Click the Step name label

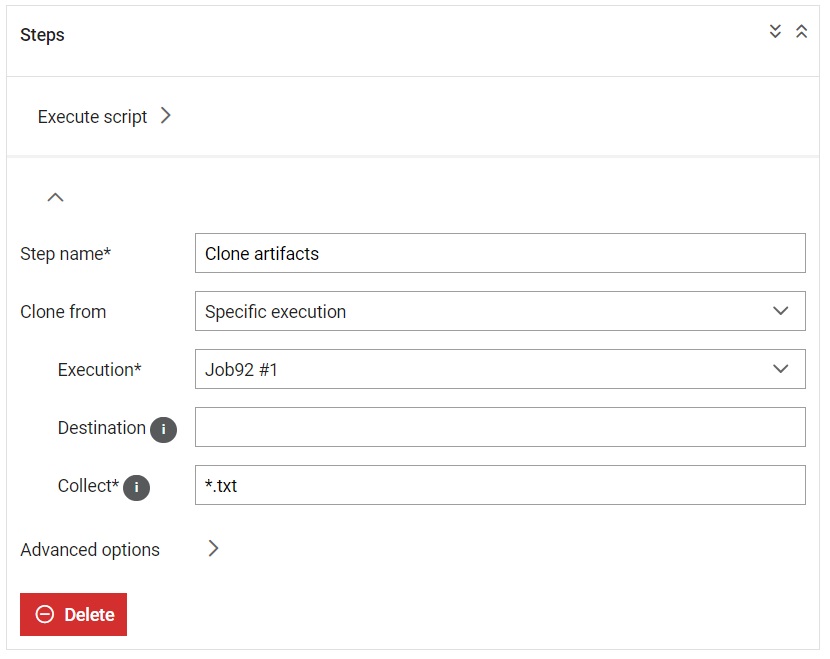pos(66,254)
